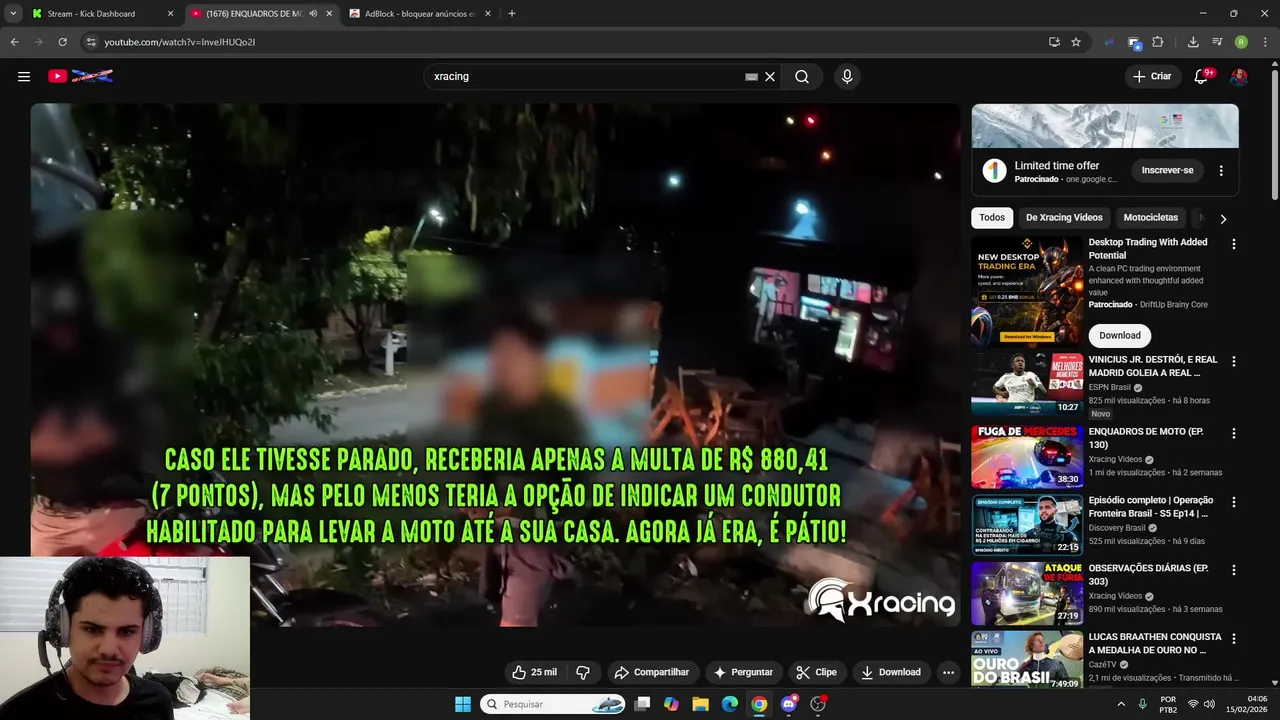Open the on-screen keyboard in search box
Viewport: 1280px width, 720px height.
point(751,76)
